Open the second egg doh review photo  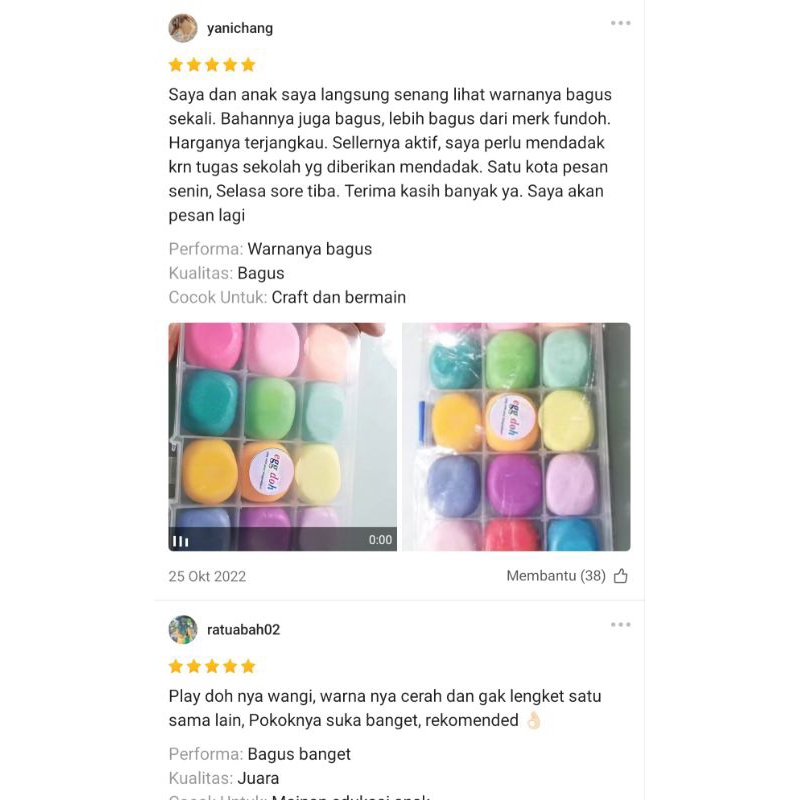coord(516,437)
